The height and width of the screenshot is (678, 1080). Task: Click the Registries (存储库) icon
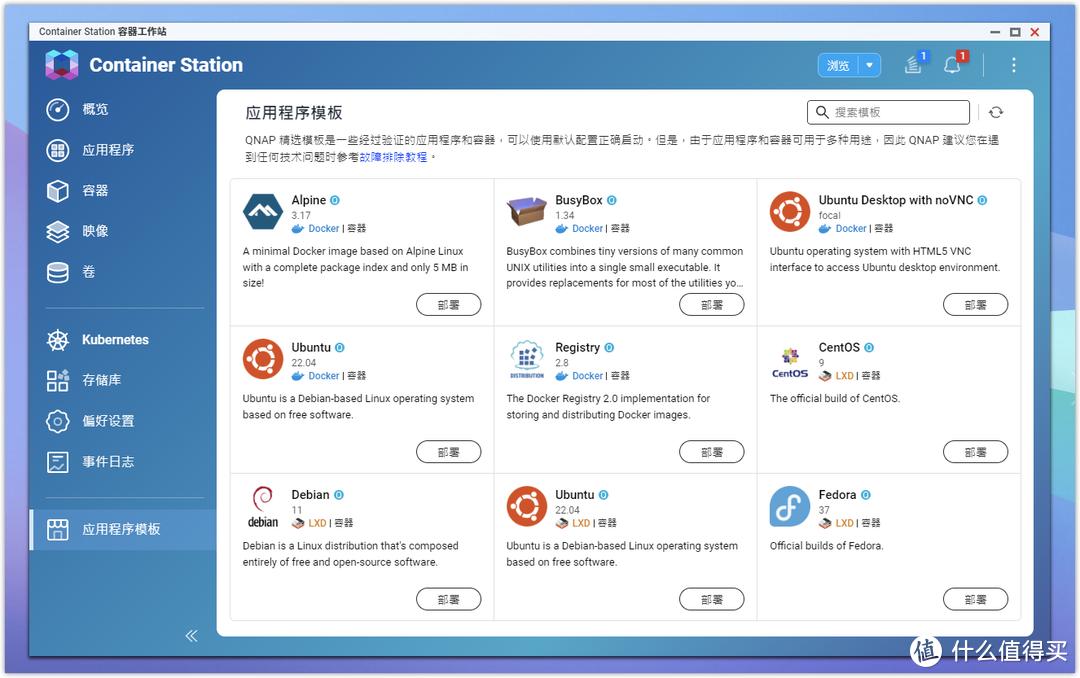tap(58, 380)
